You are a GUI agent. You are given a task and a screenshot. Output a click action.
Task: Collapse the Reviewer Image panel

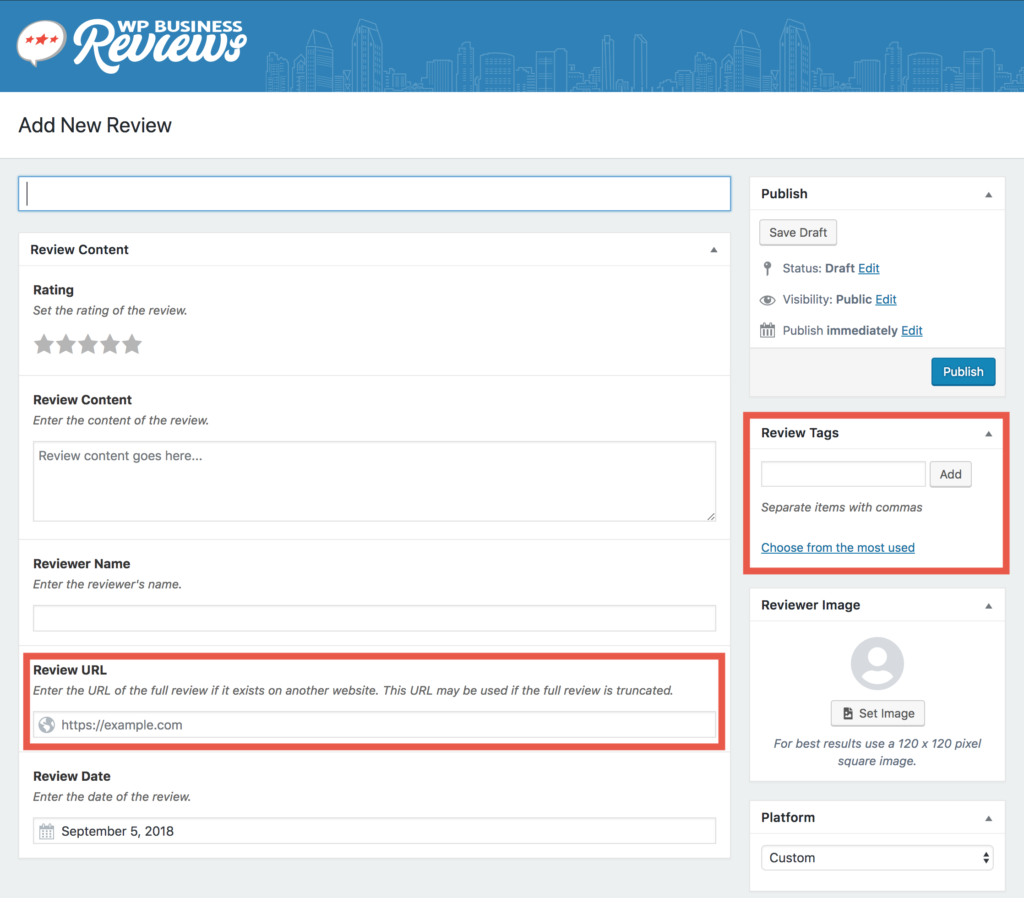point(989,606)
